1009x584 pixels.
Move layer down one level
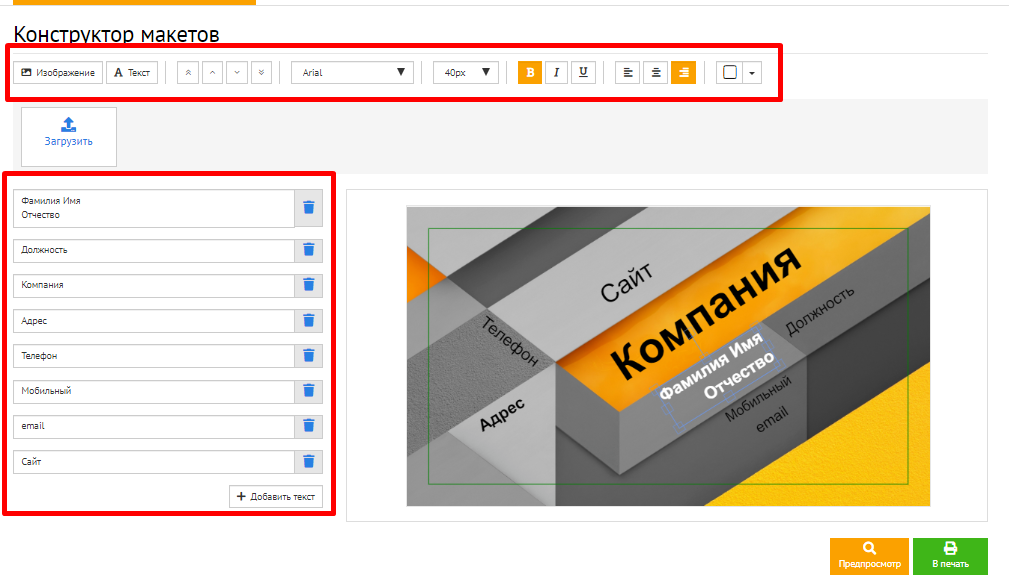pos(237,73)
